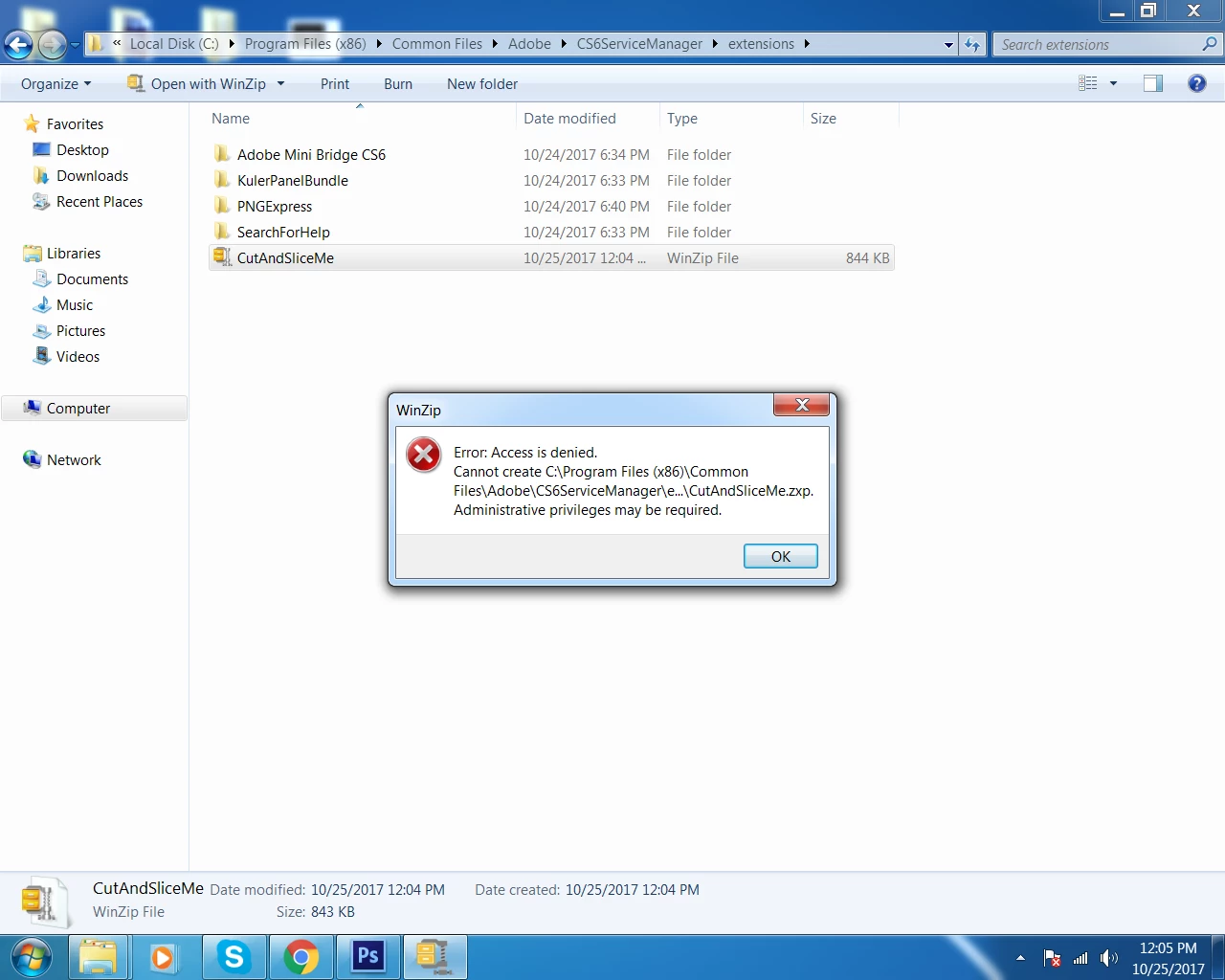Screen dimensions: 1225x980
Task: Refresh the extensions folder view
Action: tap(972, 44)
